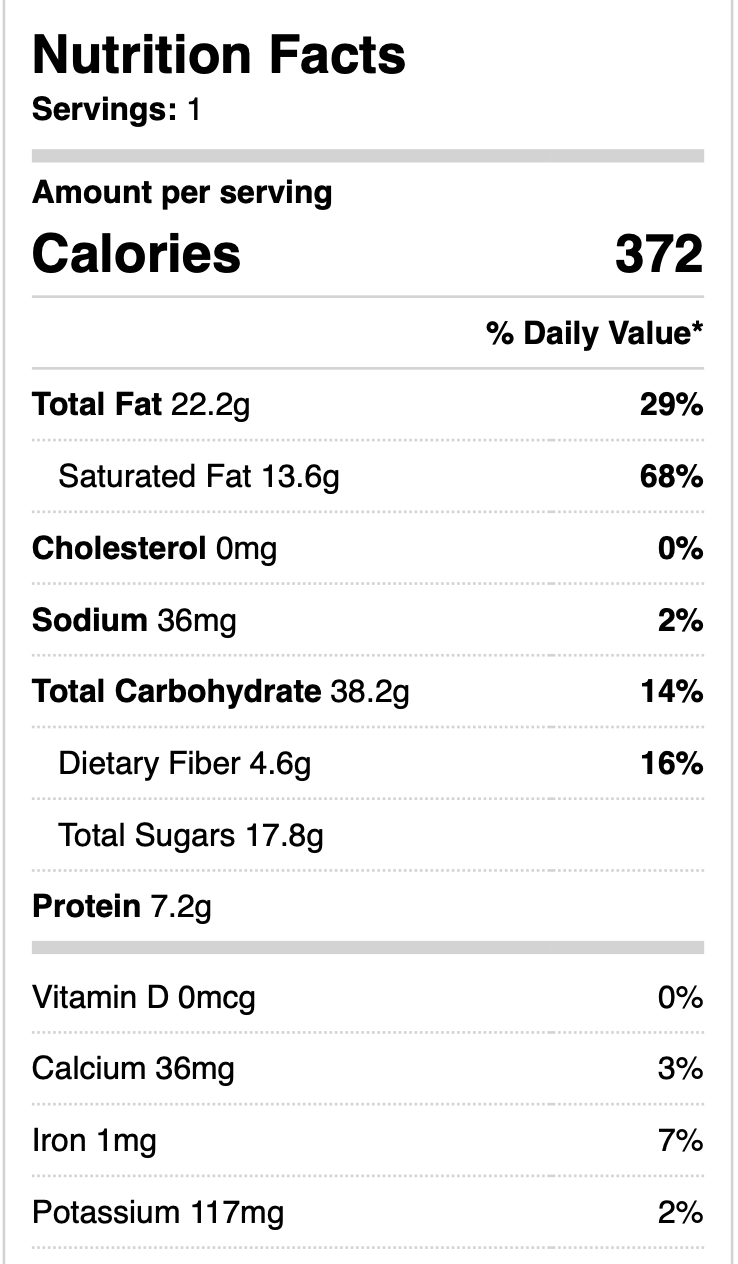Click the Sodium 36mg label
738x1264 pixels.
(x=134, y=621)
